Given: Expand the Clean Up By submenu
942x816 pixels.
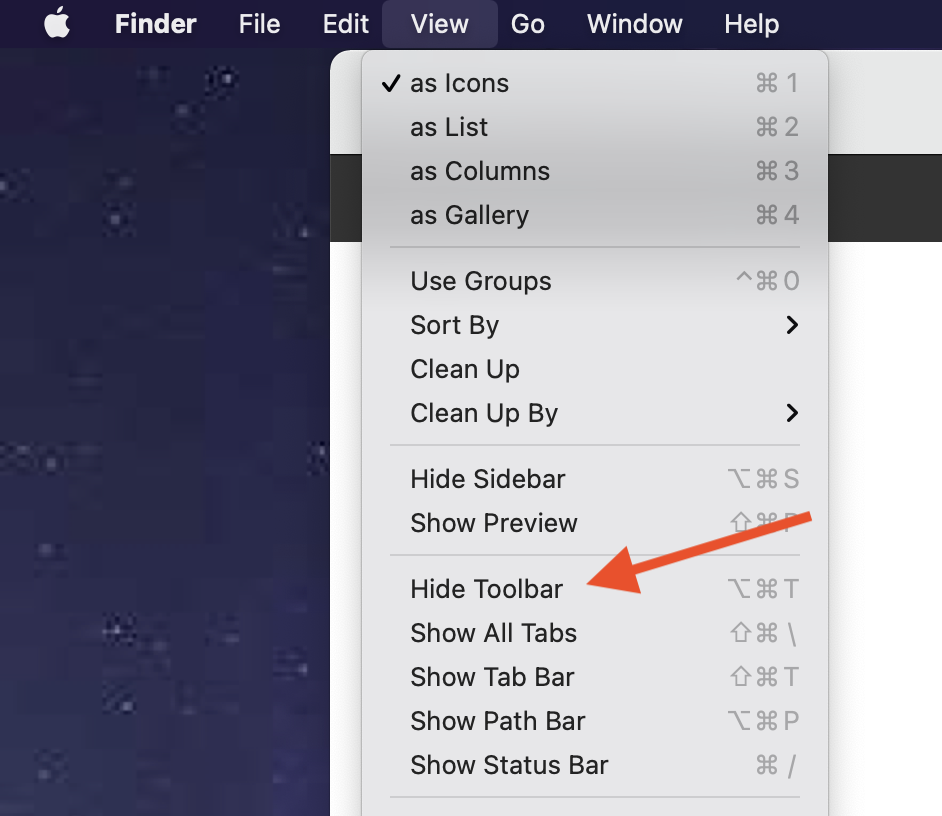Looking at the screenshot, I should pos(595,413).
